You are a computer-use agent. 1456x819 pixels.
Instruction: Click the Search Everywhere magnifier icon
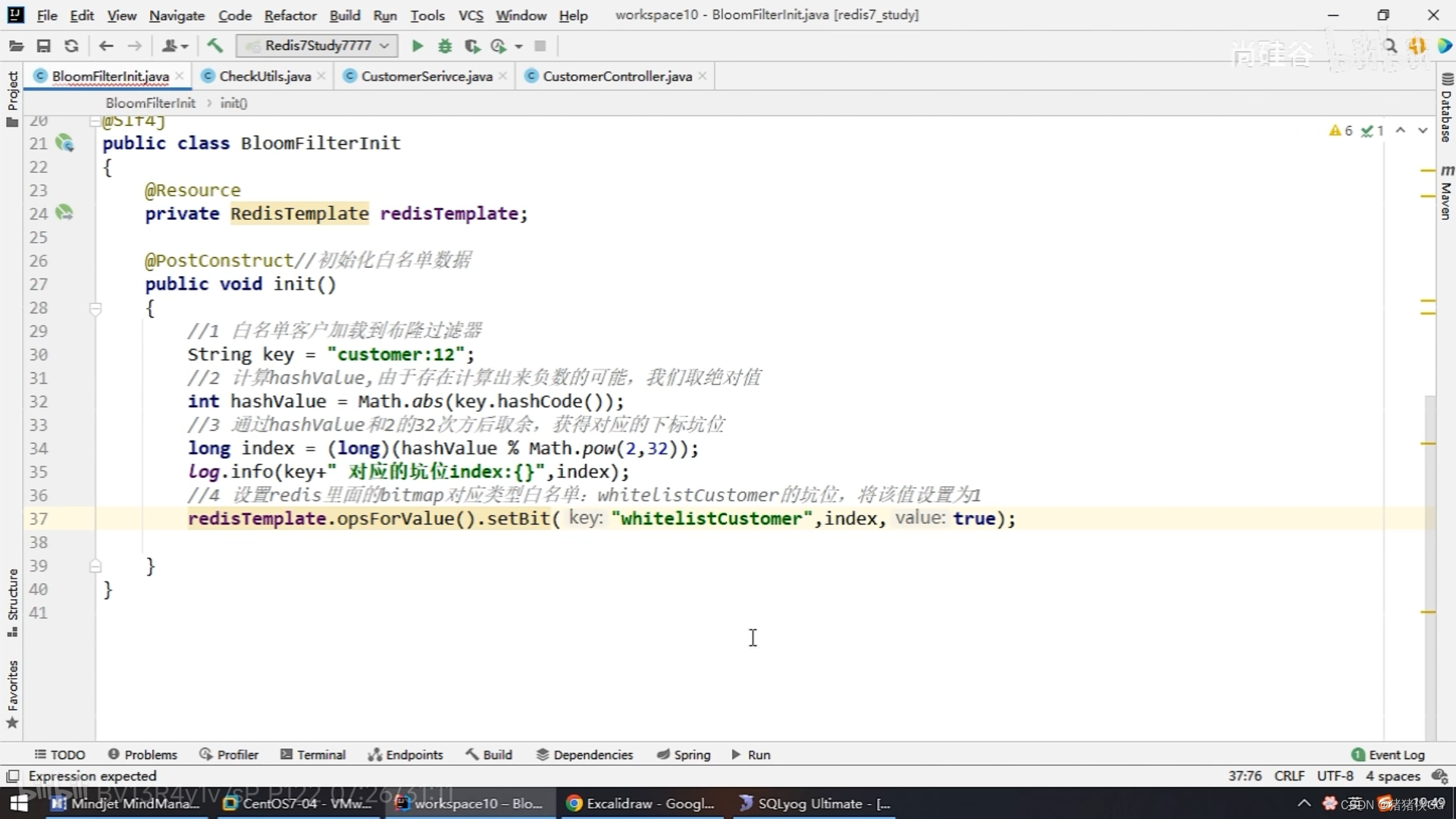1390,46
